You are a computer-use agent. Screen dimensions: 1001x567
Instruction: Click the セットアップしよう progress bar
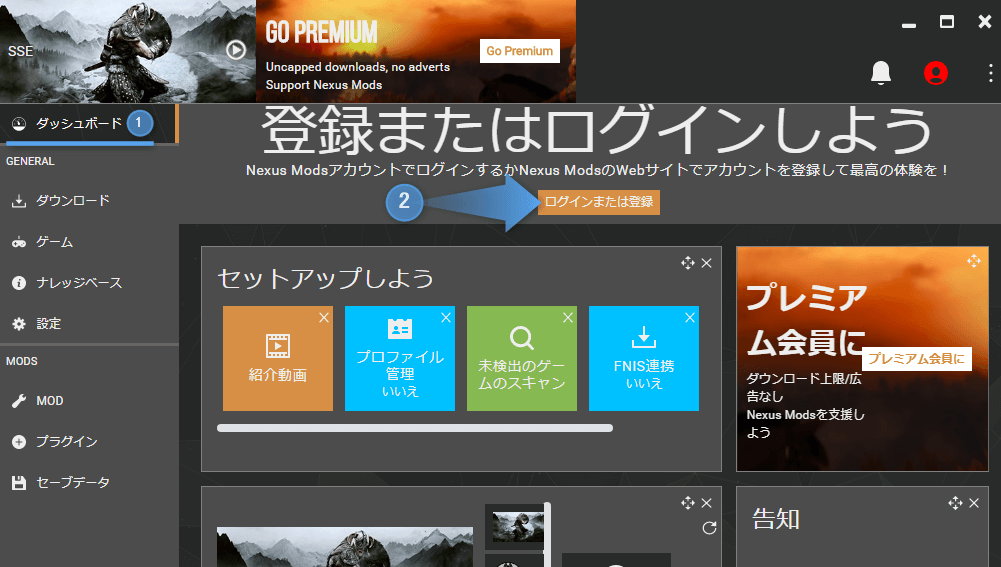[x=415, y=428]
